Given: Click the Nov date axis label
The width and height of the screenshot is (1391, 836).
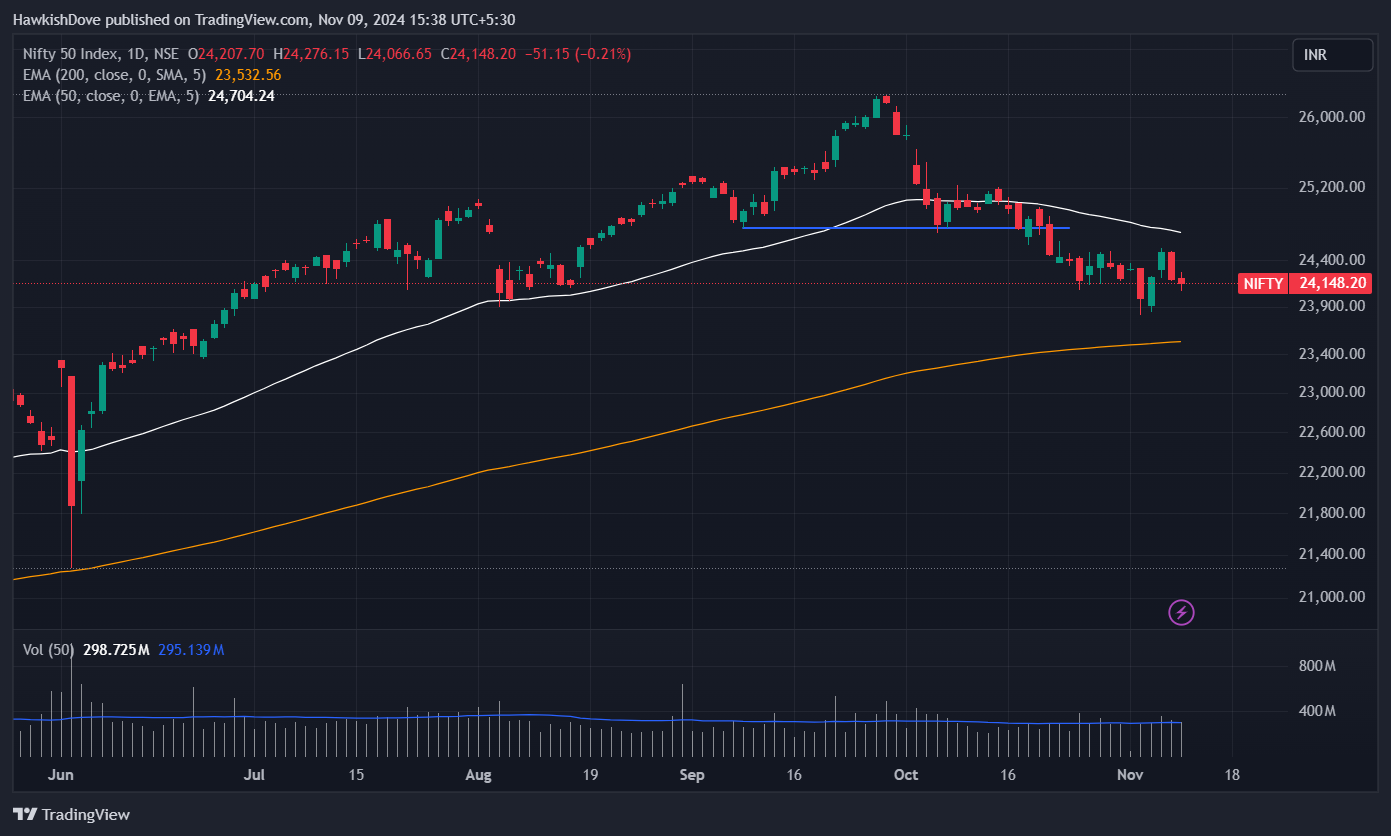Looking at the screenshot, I should [1130, 775].
